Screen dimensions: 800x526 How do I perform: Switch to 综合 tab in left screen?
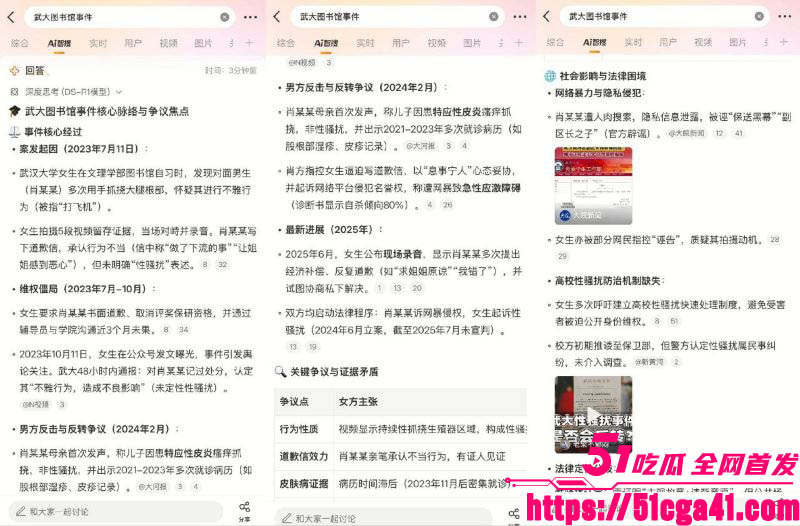click(19, 43)
